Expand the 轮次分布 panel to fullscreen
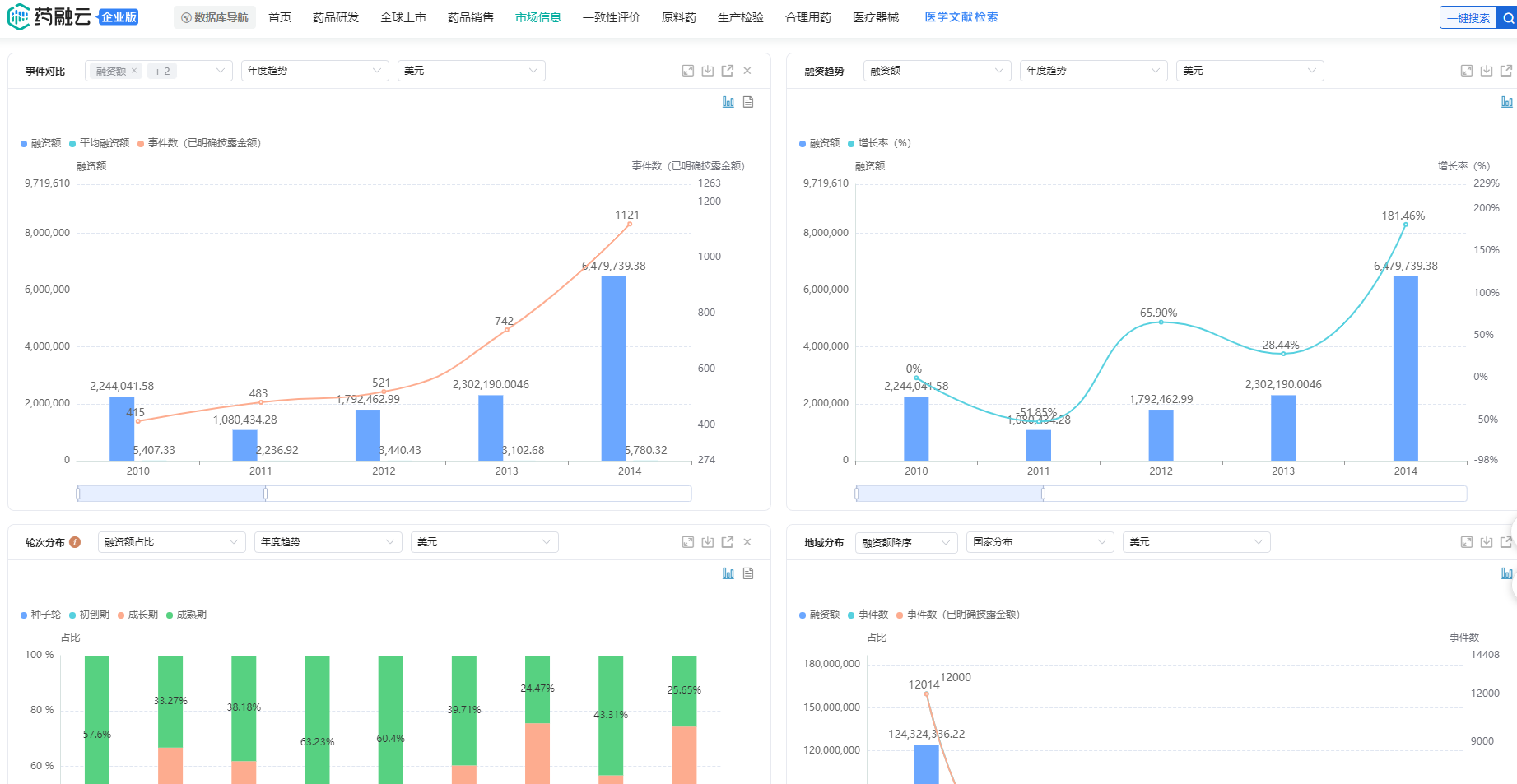 [688, 542]
